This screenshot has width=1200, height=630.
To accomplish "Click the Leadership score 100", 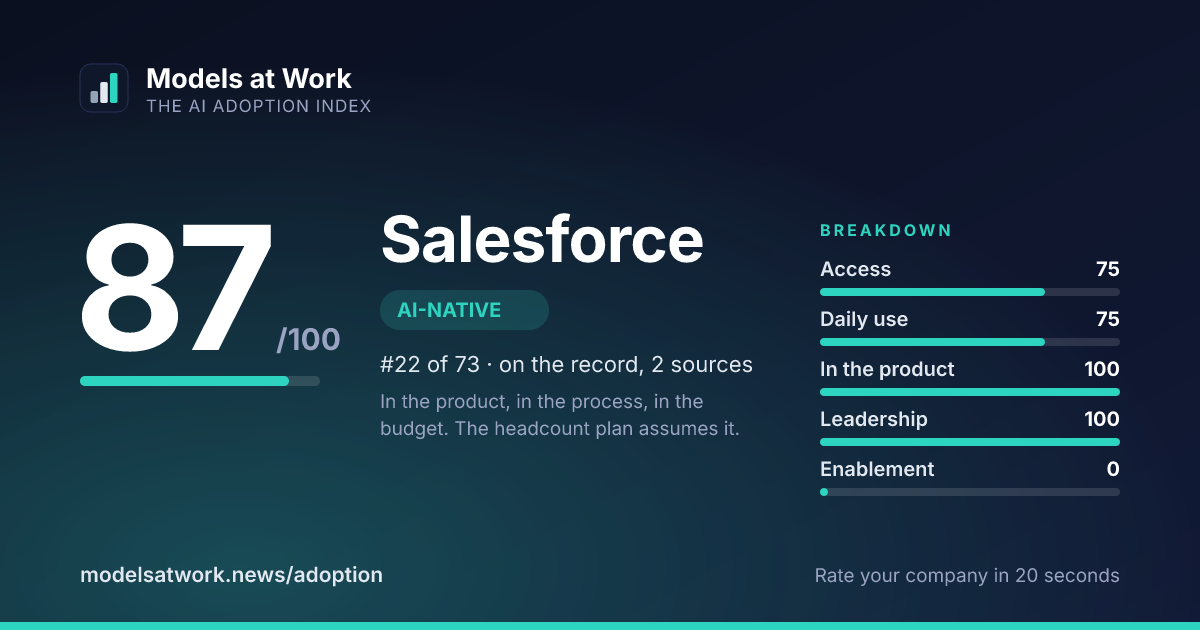I will point(1102,419).
